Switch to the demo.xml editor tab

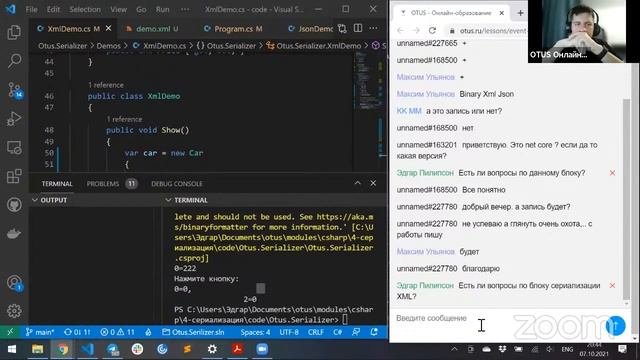(x=152, y=29)
